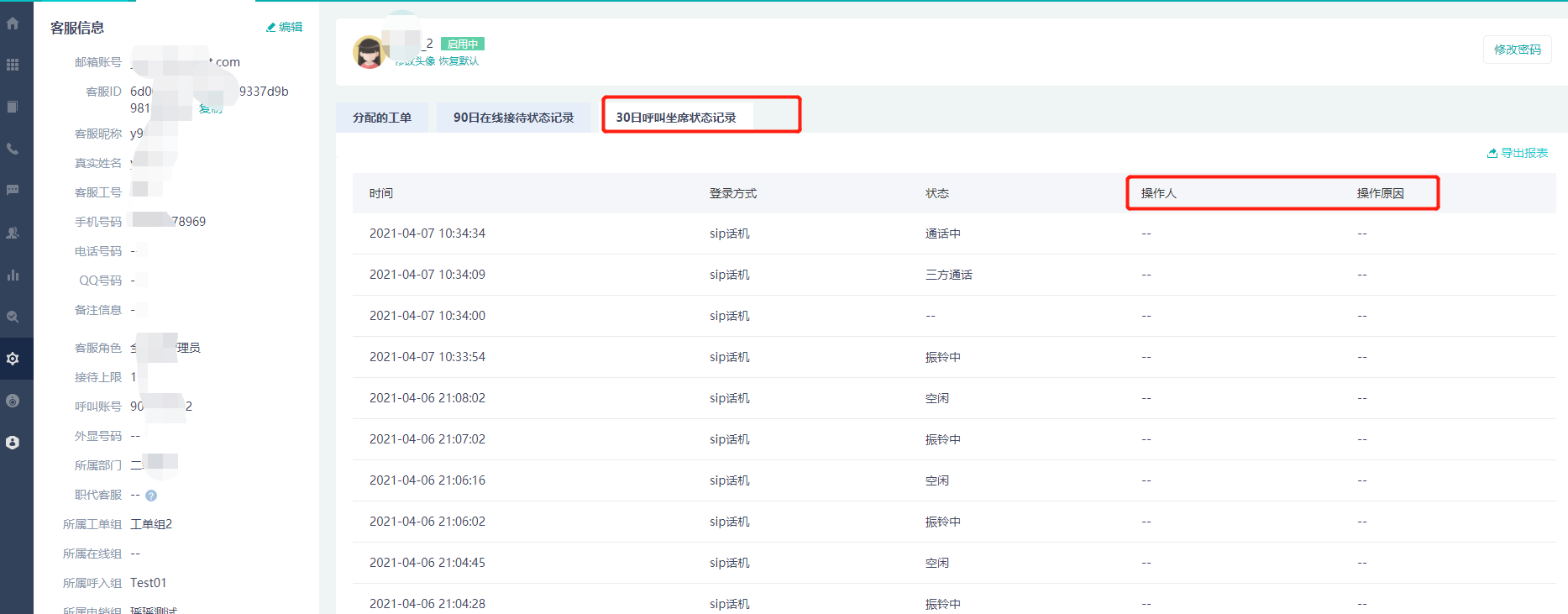Viewport: 1568px width, 614px height.
Task: Open the round robot icon below settings
Action: click(13, 401)
